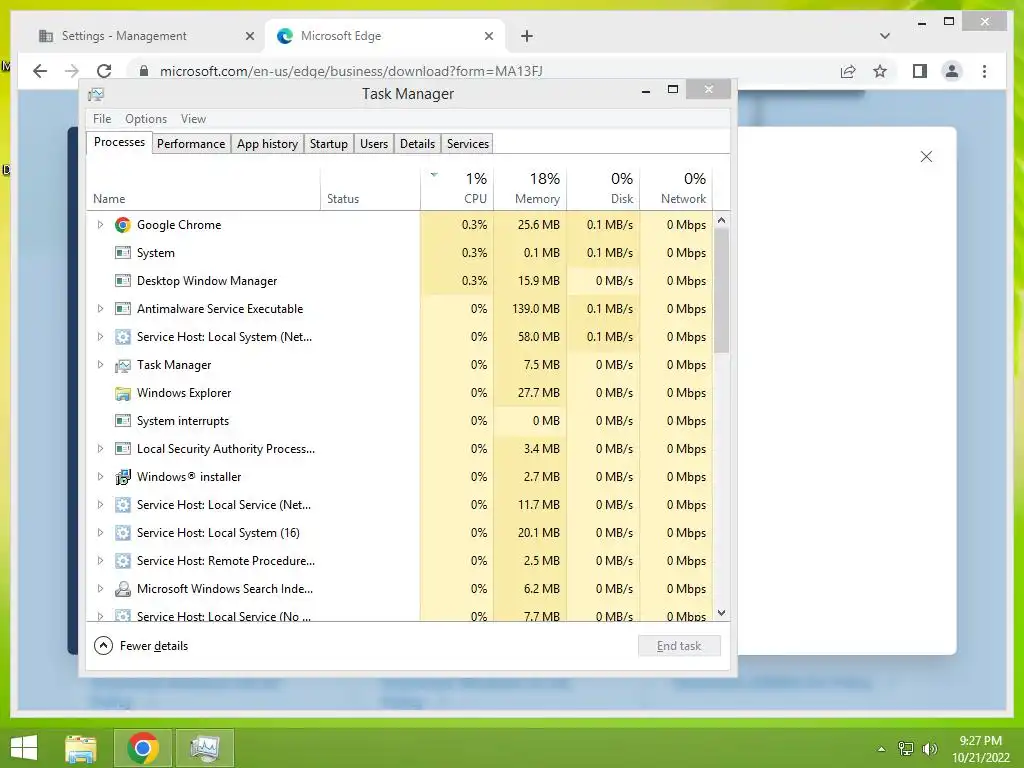This screenshot has height=768, width=1024.
Task: Open Chrome three-dot menu
Action: [x=984, y=71]
